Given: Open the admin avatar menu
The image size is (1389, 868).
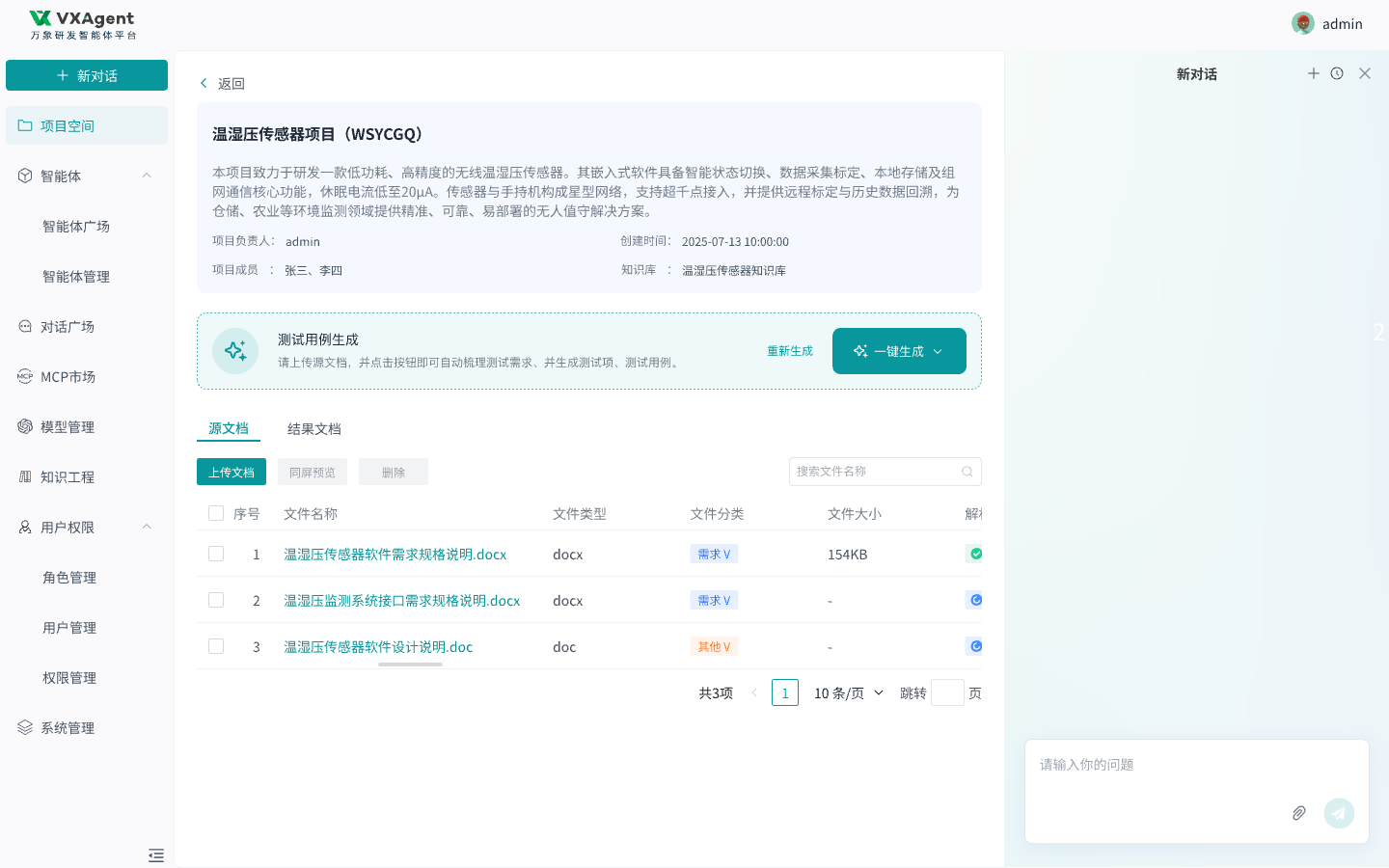Looking at the screenshot, I should [x=1303, y=23].
